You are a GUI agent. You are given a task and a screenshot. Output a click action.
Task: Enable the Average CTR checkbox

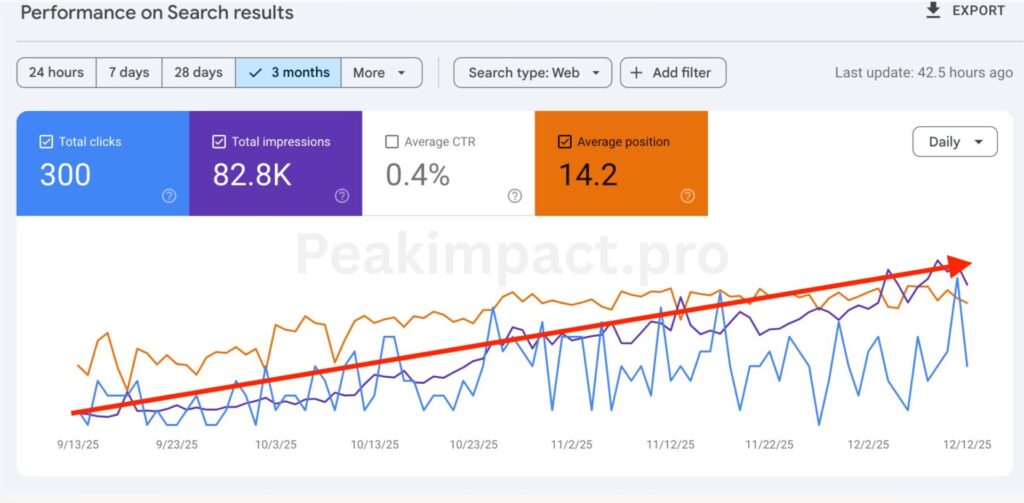[x=392, y=142]
